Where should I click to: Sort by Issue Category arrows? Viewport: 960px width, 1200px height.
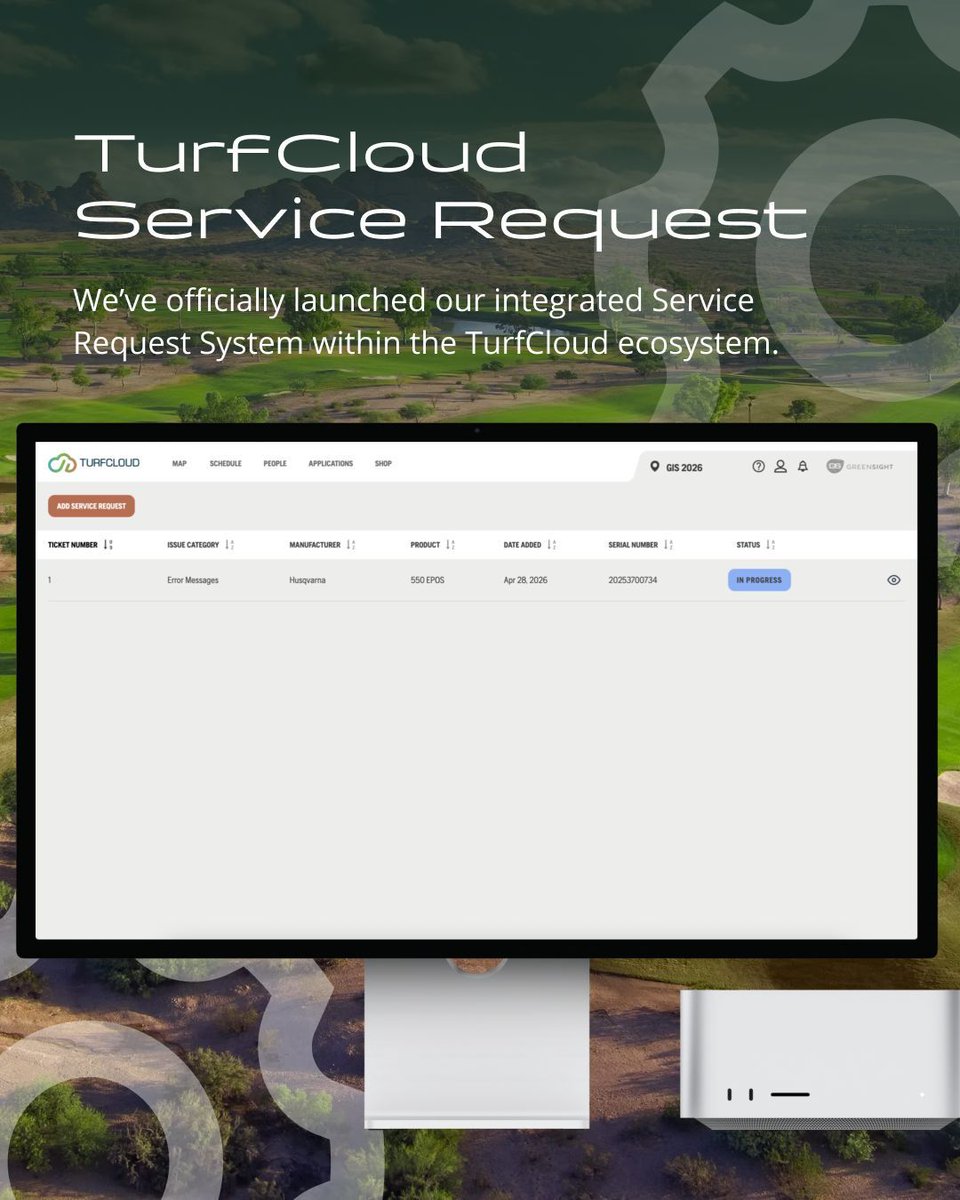pyautogui.click(x=229, y=545)
